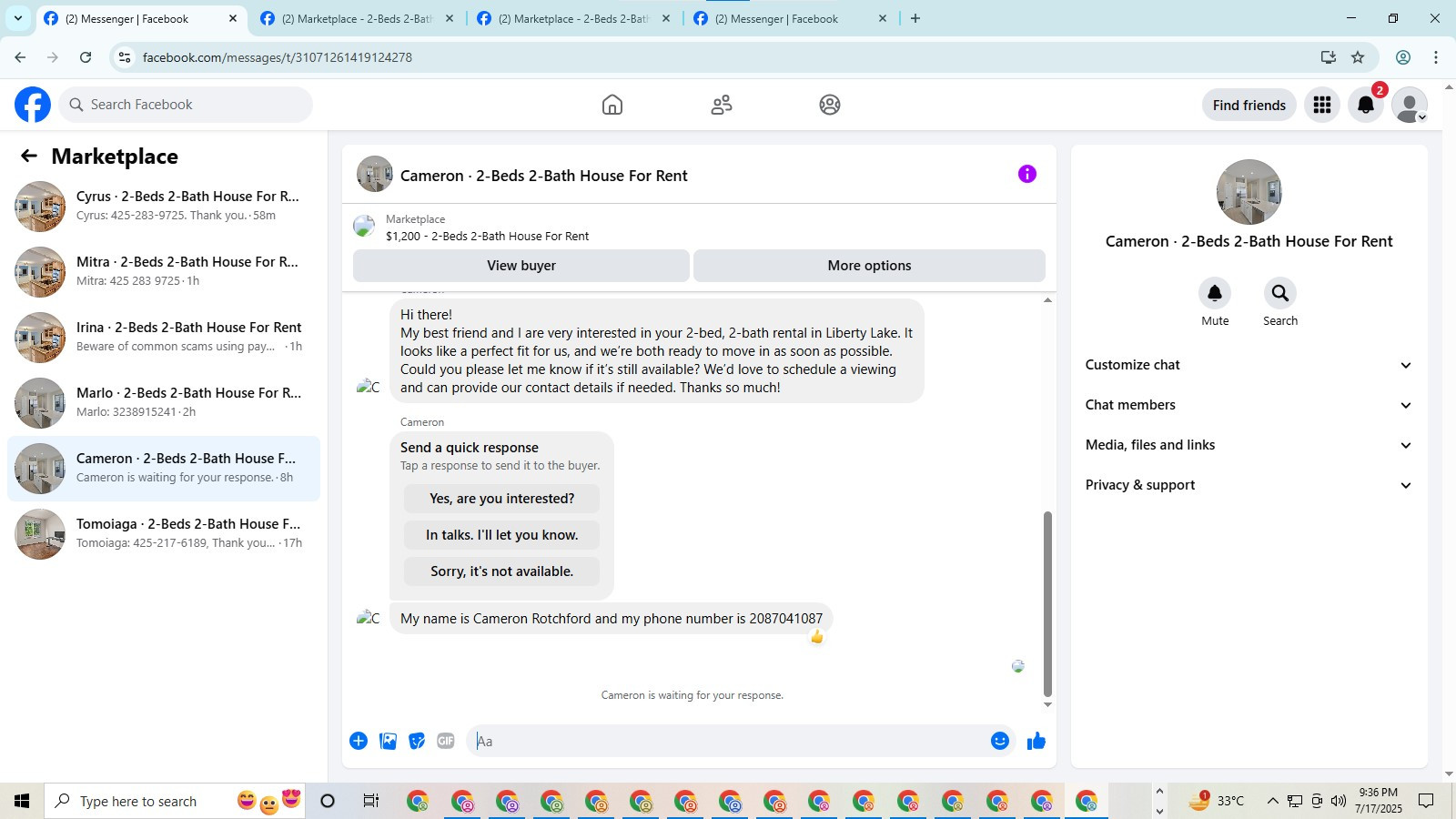Close the first Messenger tab
The height and width of the screenshot is (819, 1456).
233,18
